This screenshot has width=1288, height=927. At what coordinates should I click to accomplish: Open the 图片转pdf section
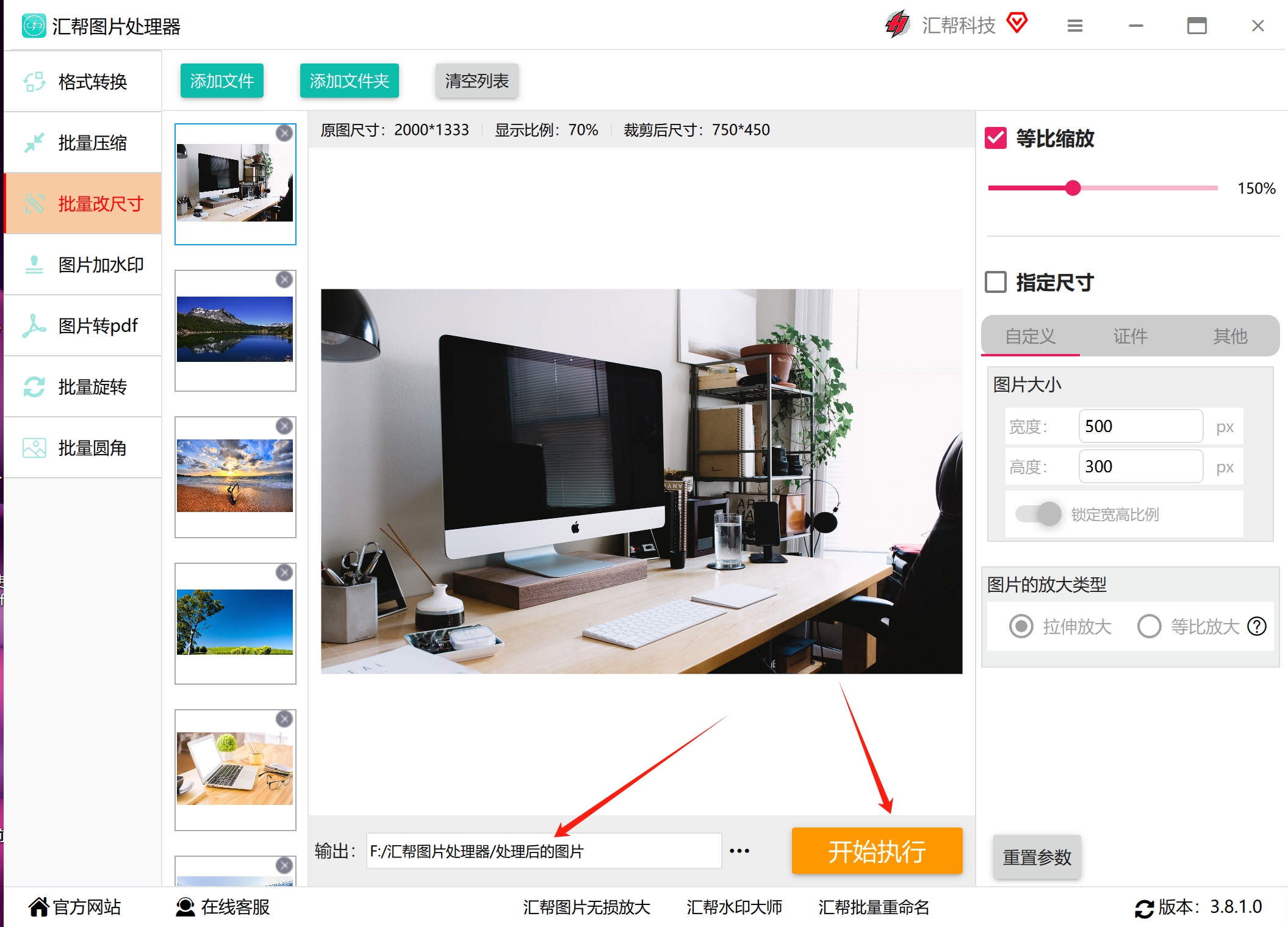point(82,326)
